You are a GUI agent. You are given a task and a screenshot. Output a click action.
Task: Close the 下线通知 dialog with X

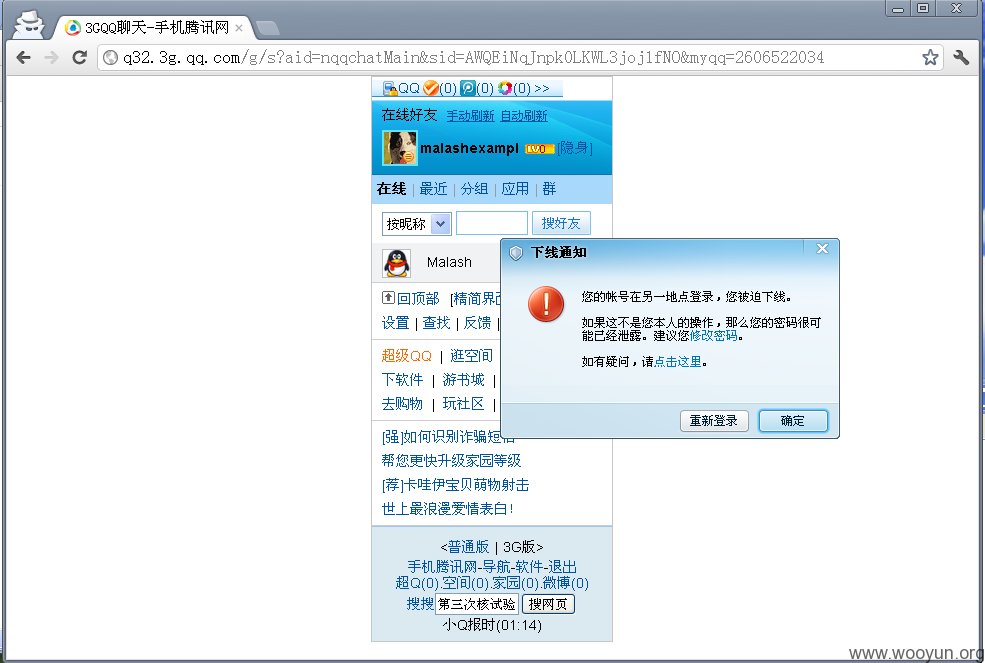822,249
